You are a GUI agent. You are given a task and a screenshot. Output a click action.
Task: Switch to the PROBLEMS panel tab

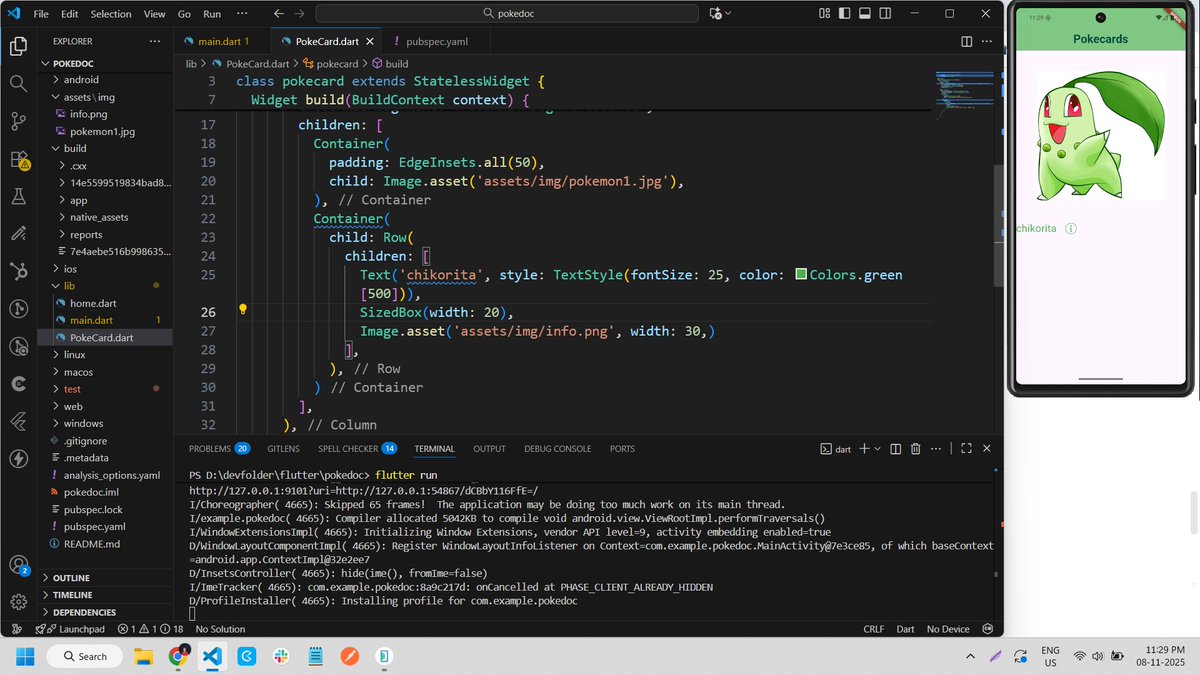(x=219, y=449)
